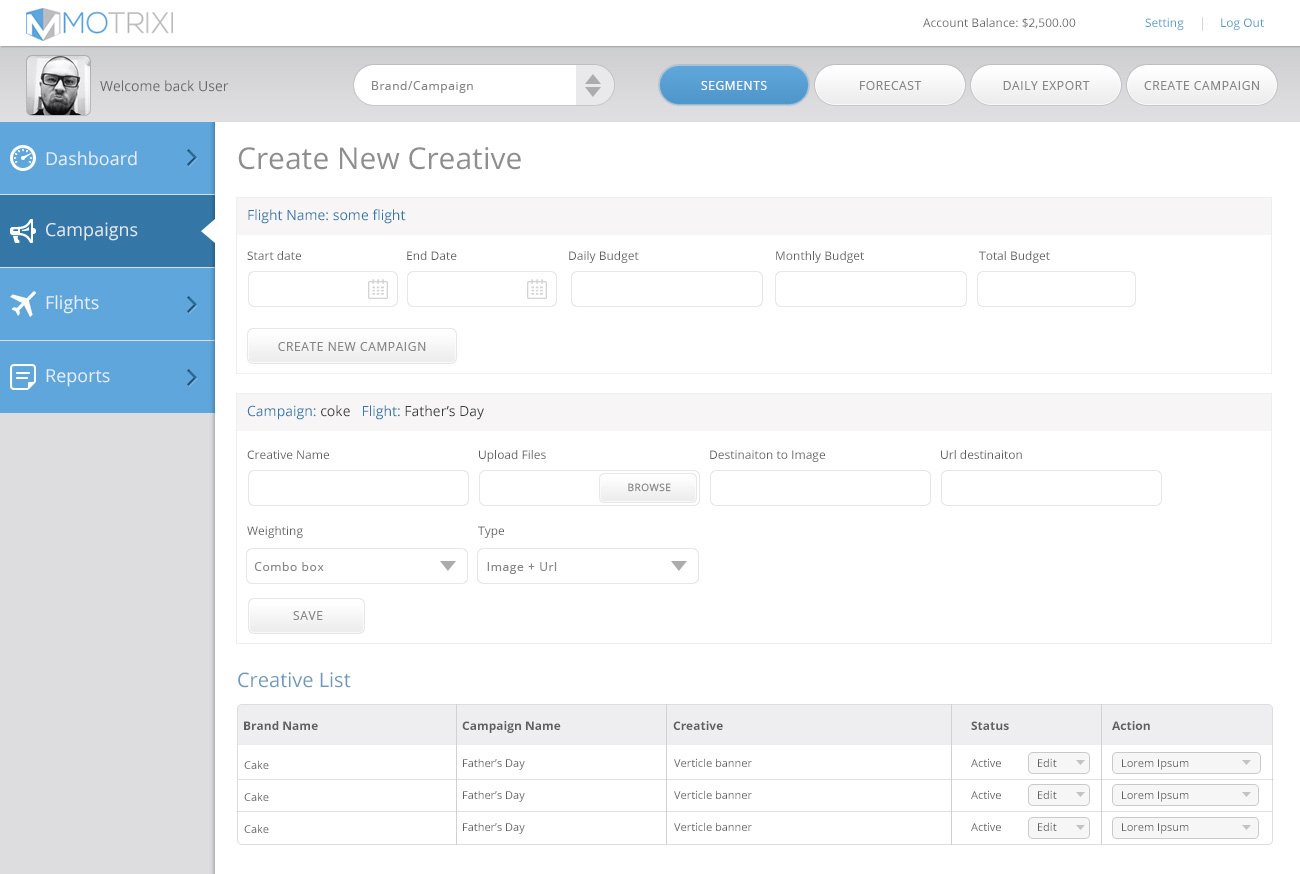Open the Brand/Campaign selector
Screen dimensions: 1300x874
tap(484, 86)
